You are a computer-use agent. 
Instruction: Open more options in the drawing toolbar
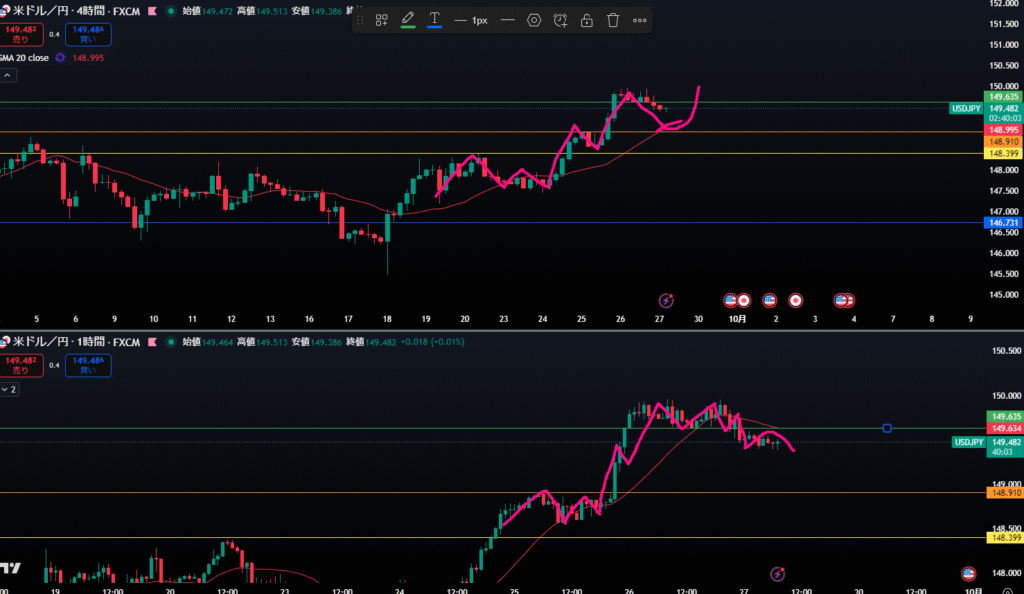coord(640,20)
